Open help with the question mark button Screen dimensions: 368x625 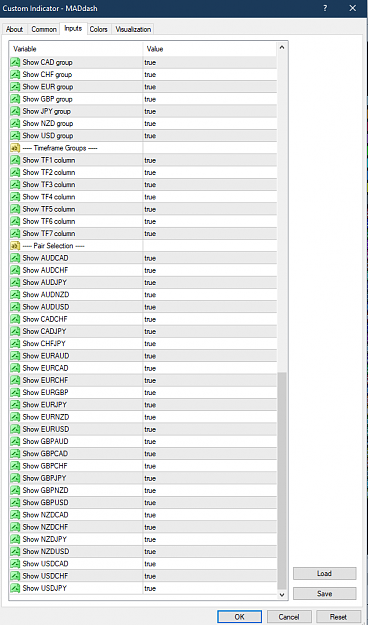point(325,8)
